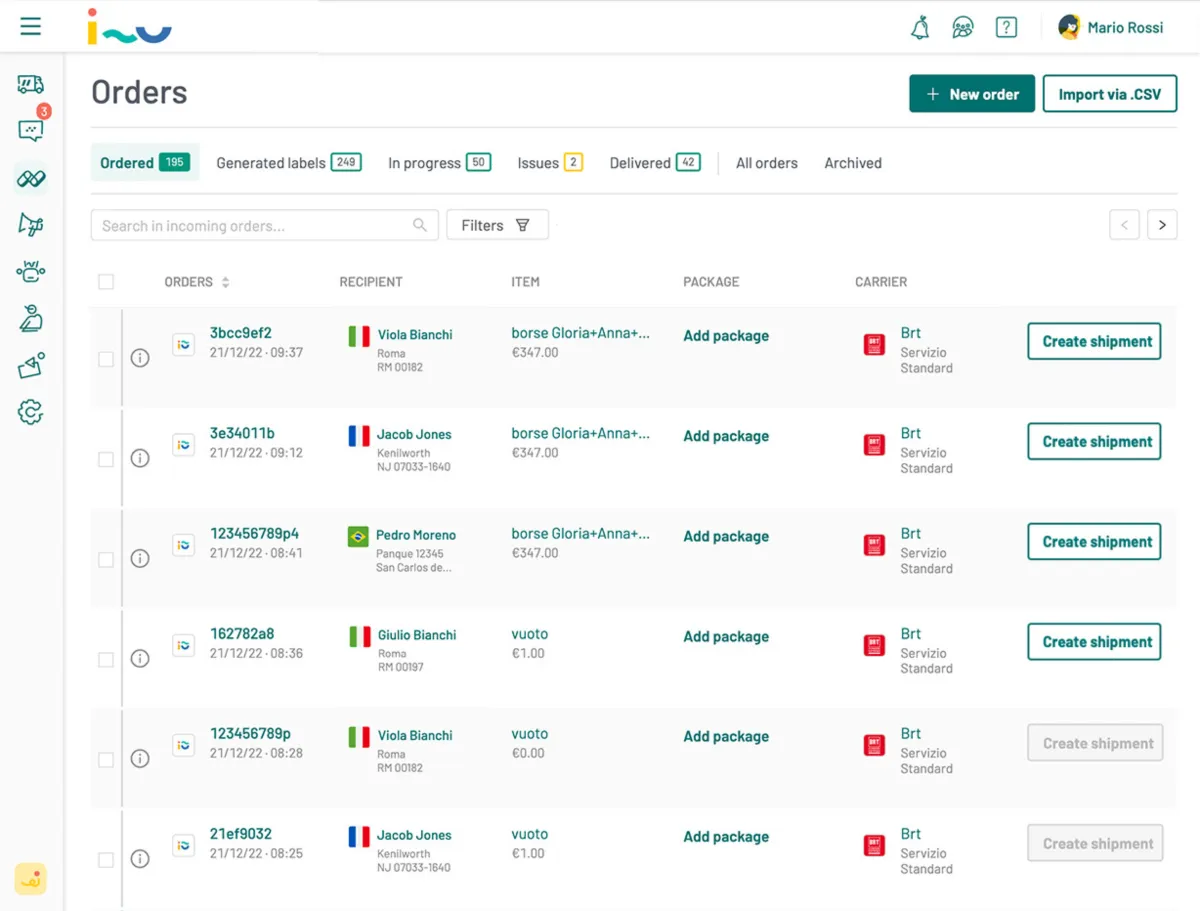The width and height of the screenshot is (1200, 911).
Task: Open order link 162782a8
Action: click(242, 634)
